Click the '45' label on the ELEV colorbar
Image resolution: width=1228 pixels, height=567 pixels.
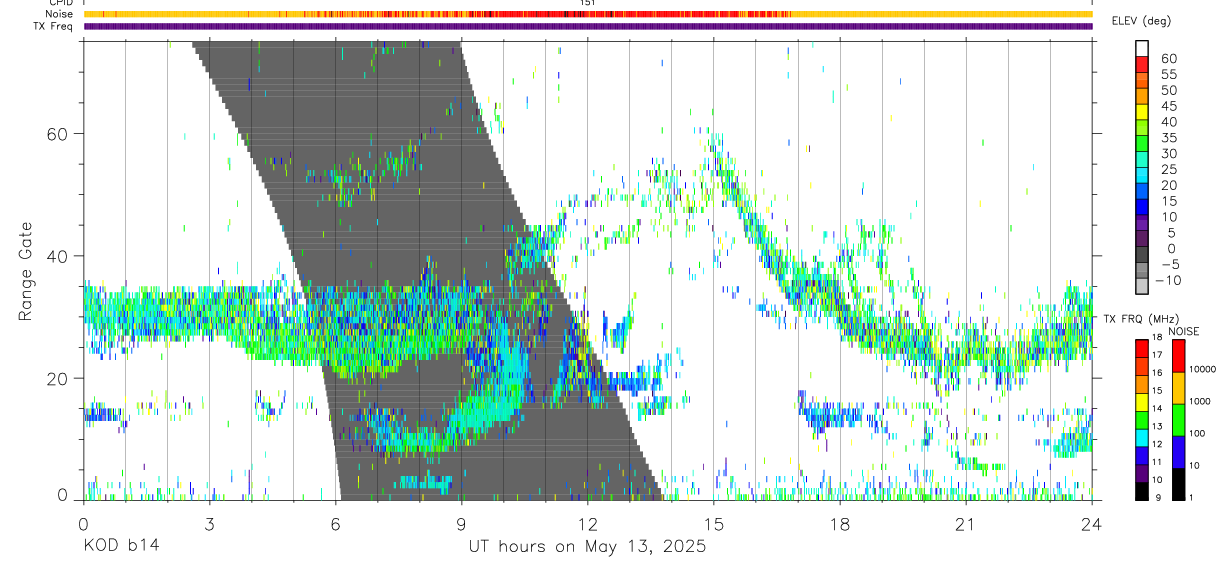1169,106
